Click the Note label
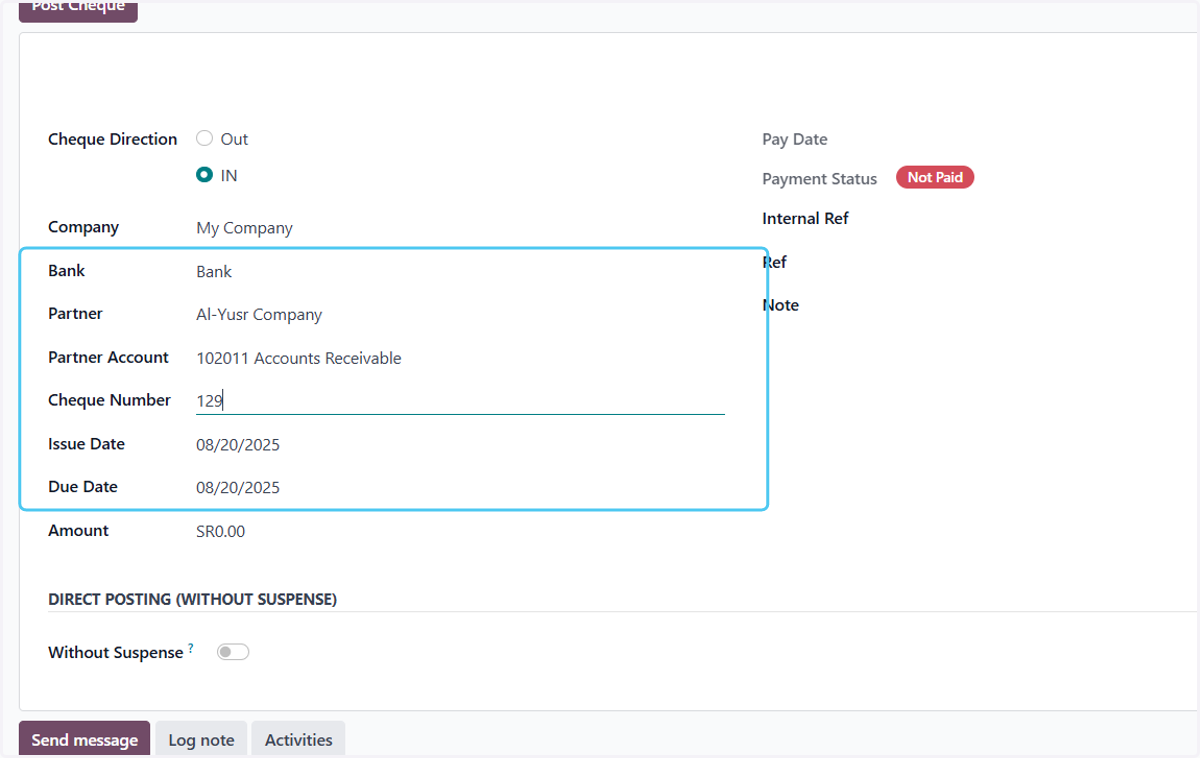Image resolution: width=1200 pixels, height=758 pixels. pos(780,305)
